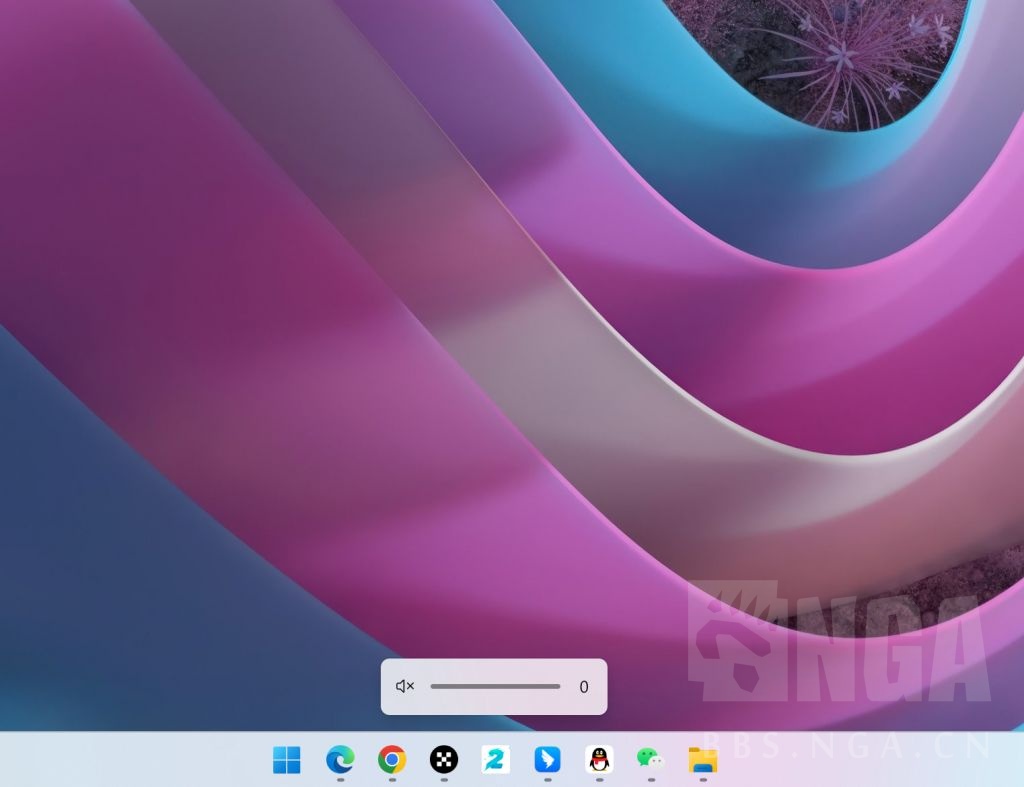Unmute sound via the muted speaker icon
This screenshot has height=787, width=1024.
pyautogui.click(x=405, y=686)
